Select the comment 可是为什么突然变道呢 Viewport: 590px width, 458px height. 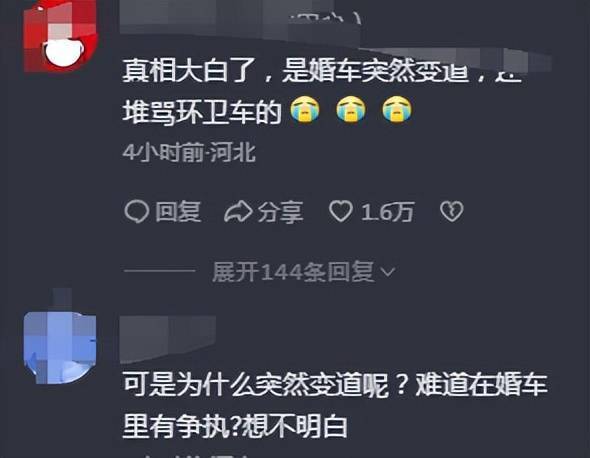click(256, 385)
